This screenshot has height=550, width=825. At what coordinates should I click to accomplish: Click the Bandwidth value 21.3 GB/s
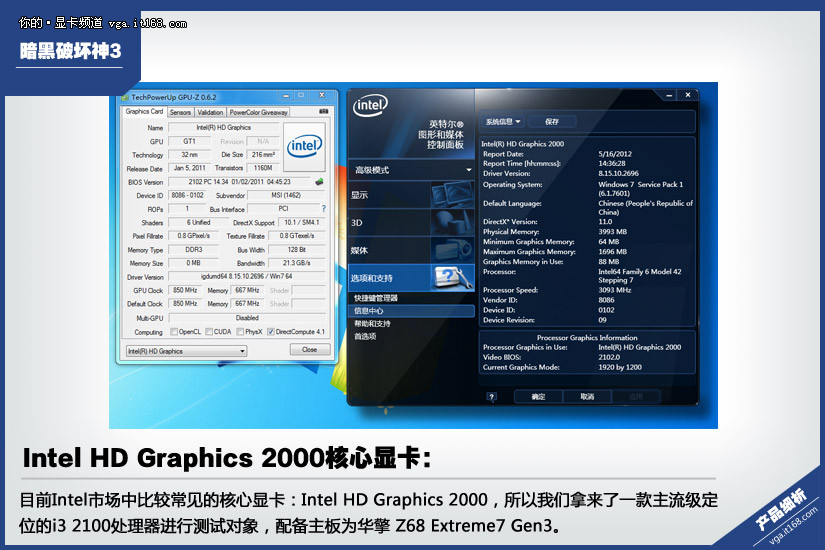297,263
